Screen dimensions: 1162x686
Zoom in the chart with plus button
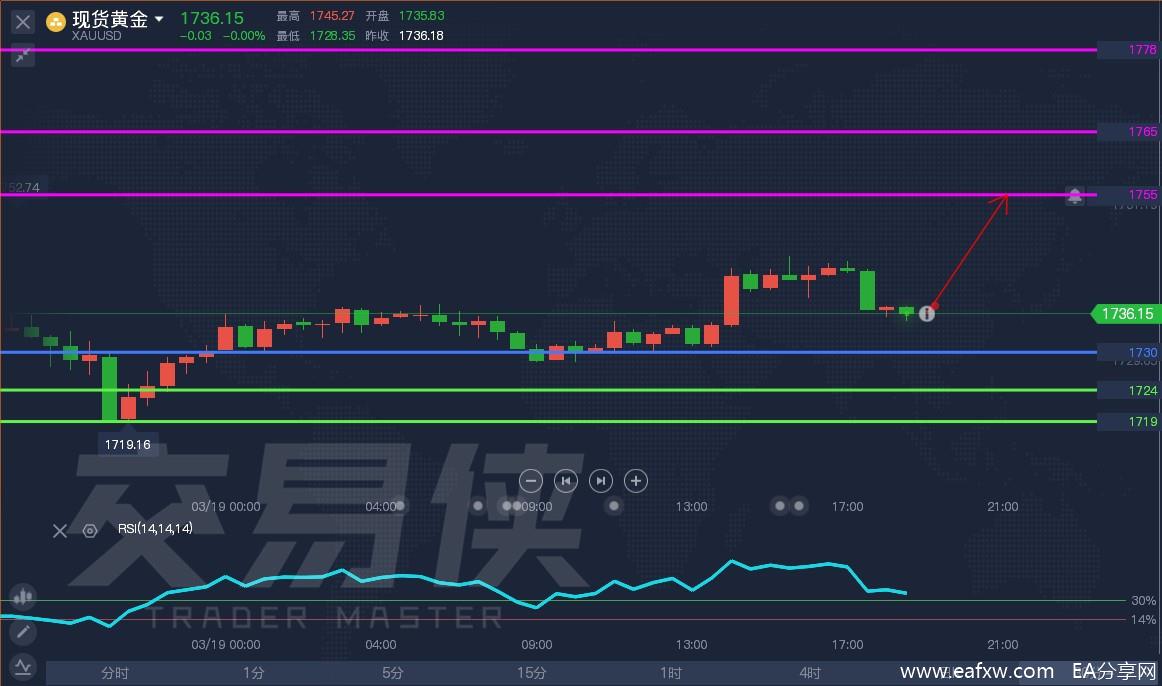point(635,481)
